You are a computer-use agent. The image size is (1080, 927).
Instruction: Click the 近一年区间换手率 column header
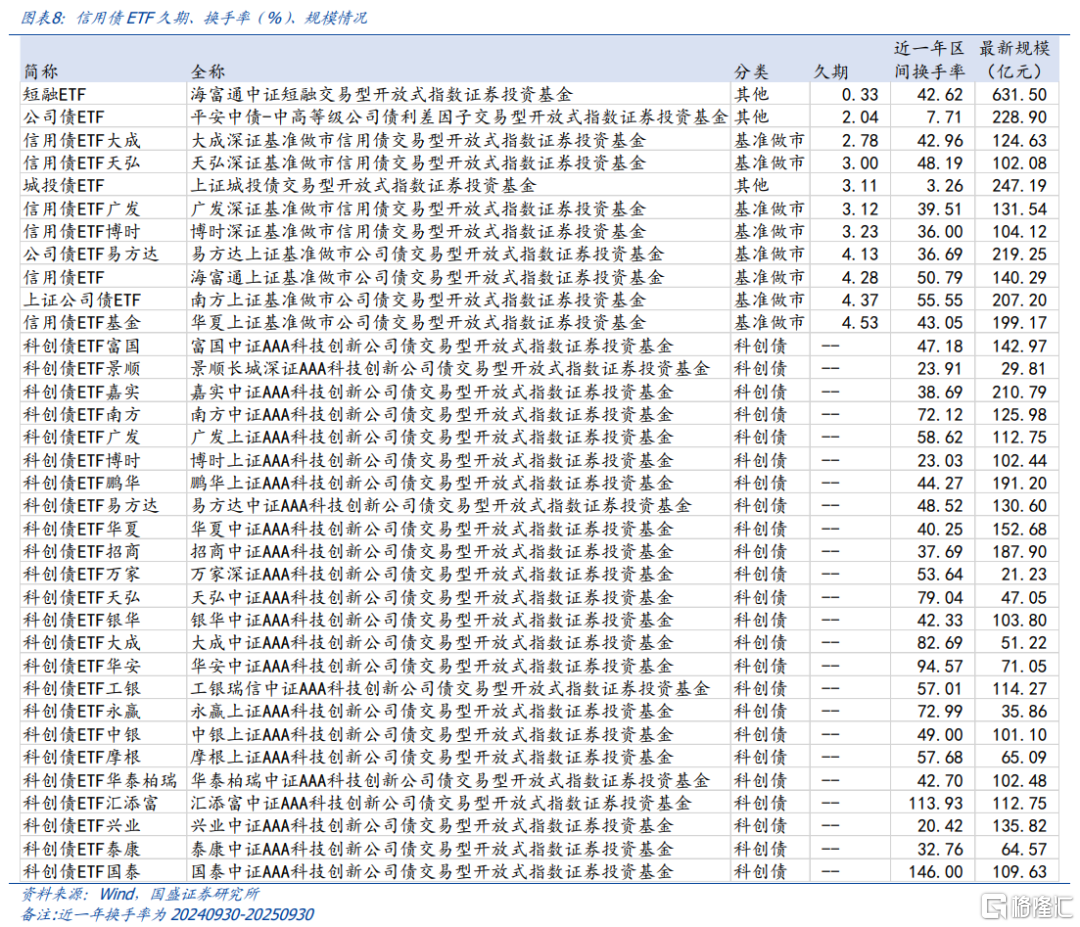(929, 60)
